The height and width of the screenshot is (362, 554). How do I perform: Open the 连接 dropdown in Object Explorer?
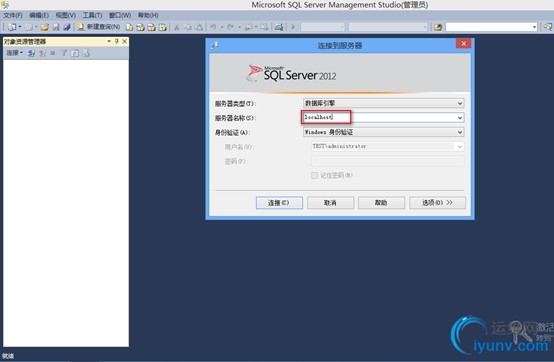pos(14,53)
